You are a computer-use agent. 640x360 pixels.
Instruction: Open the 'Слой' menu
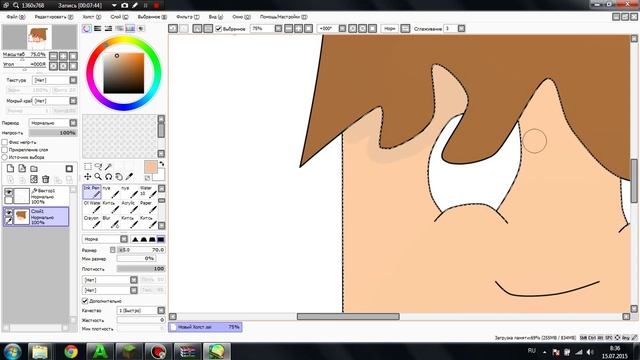coord(119,17)
